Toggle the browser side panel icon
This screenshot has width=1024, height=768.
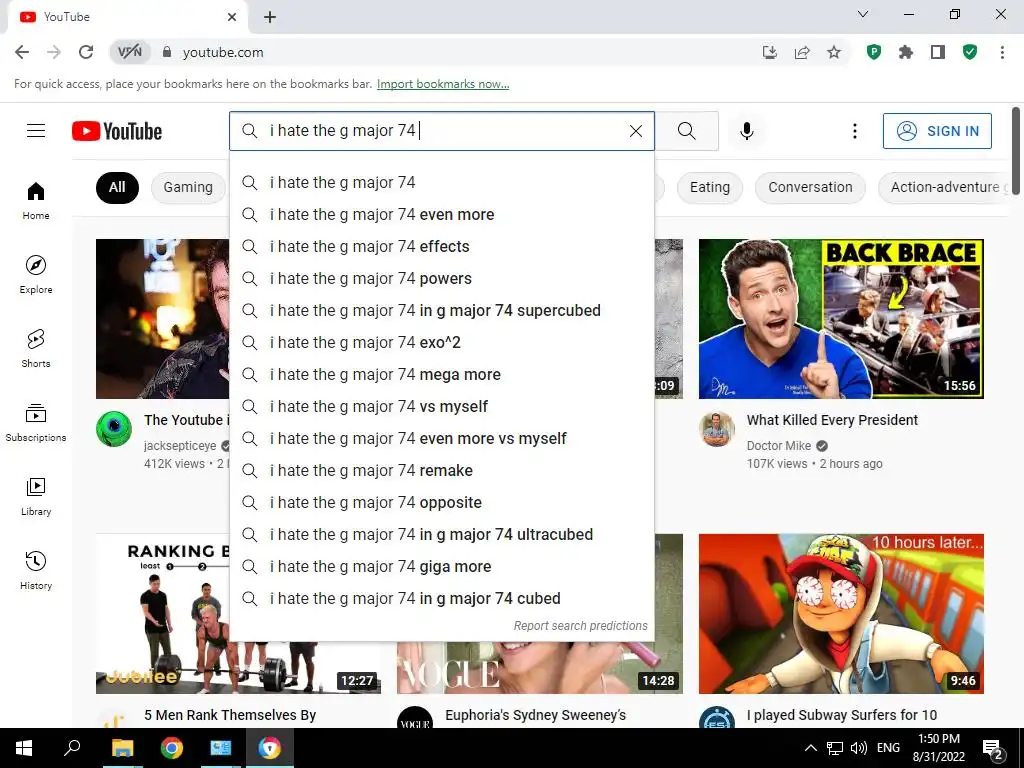938,52
